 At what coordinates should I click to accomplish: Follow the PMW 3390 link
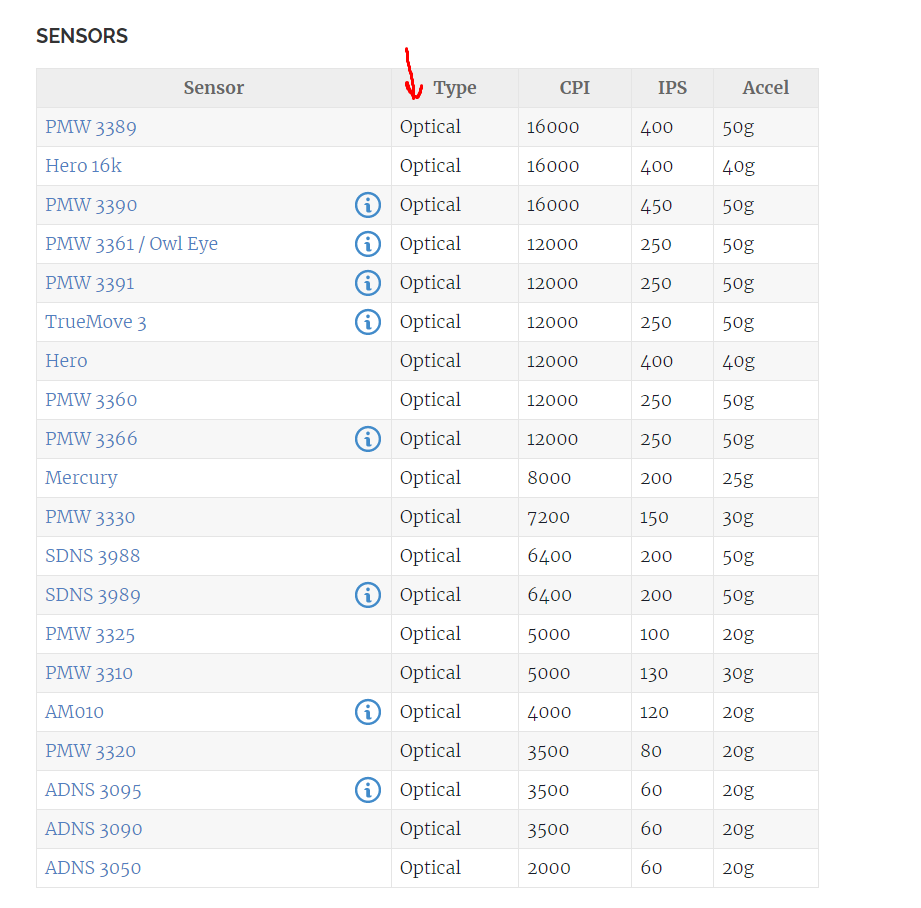click(x=91, y=205)
